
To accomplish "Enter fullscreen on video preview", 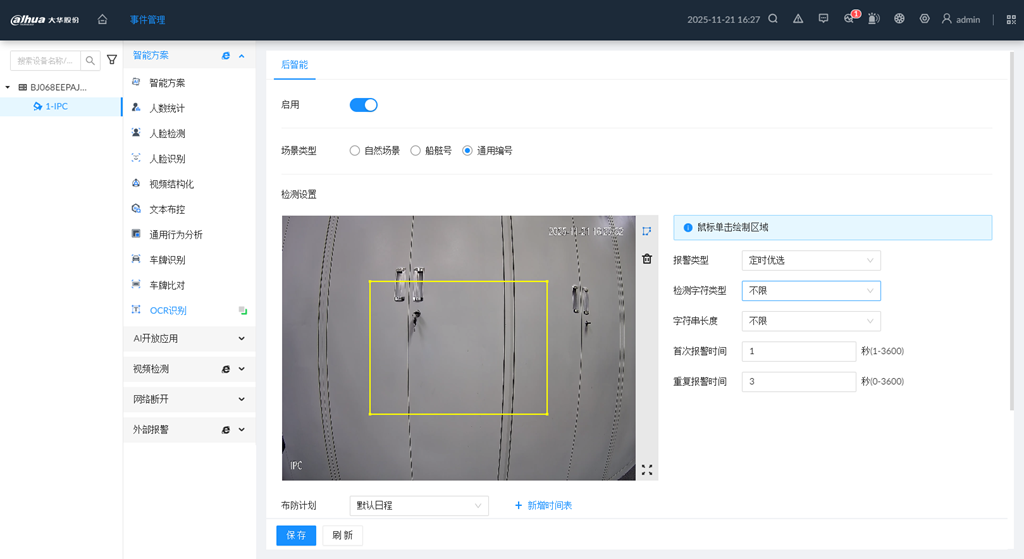I will click(x=647, y=469).
